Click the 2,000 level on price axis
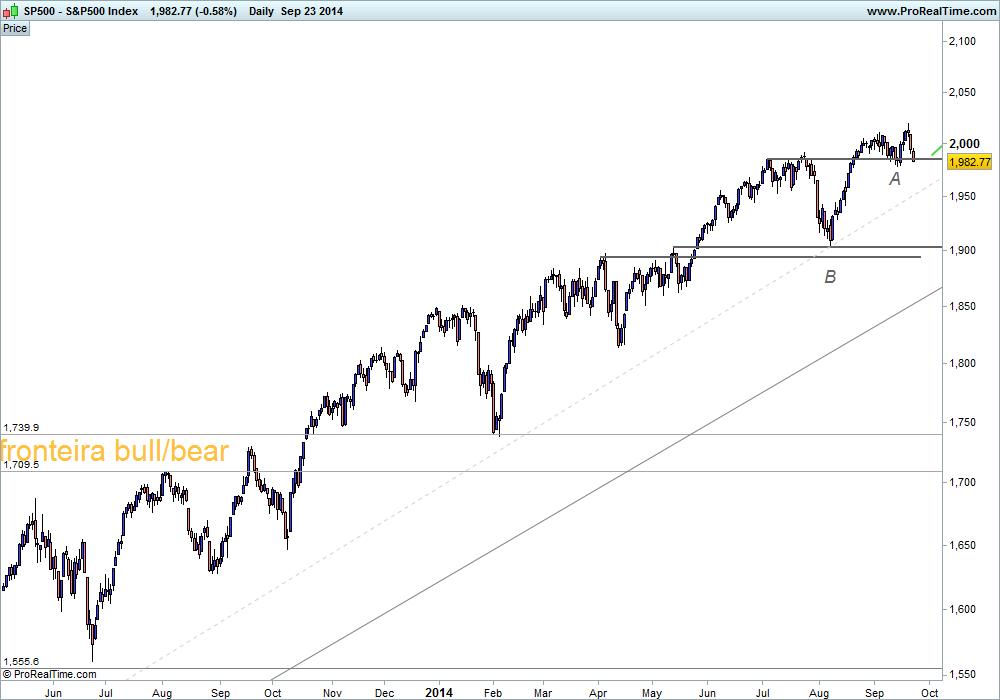The width and height of the screenshot is (1000, 700). coord(962,143)
